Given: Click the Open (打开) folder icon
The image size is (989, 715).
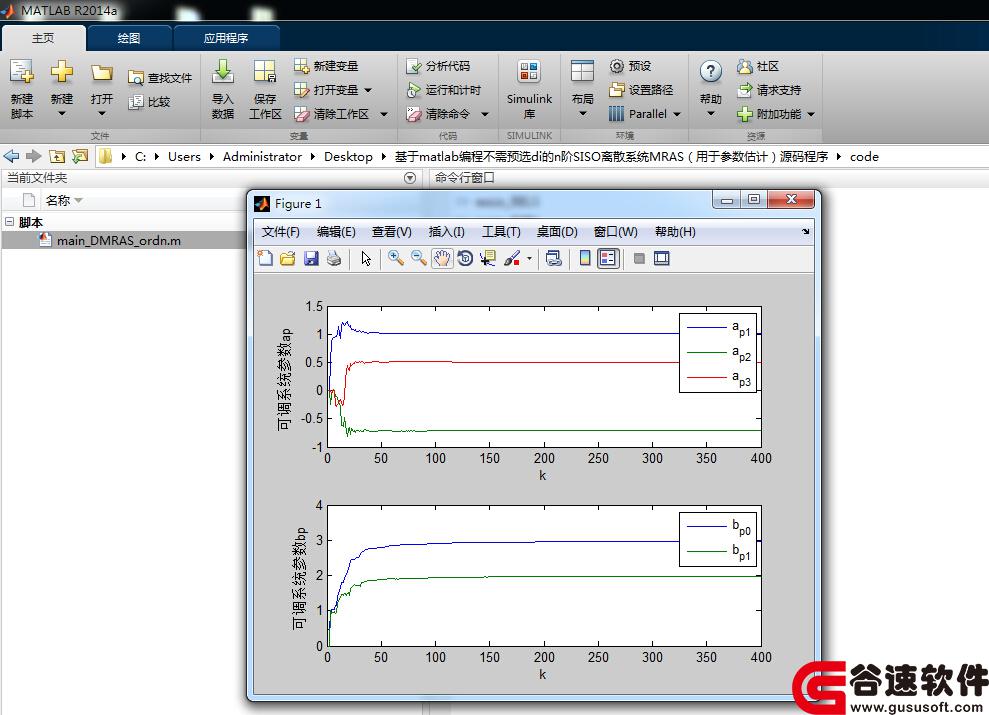Looking at the screenshot, I should 102,73.
